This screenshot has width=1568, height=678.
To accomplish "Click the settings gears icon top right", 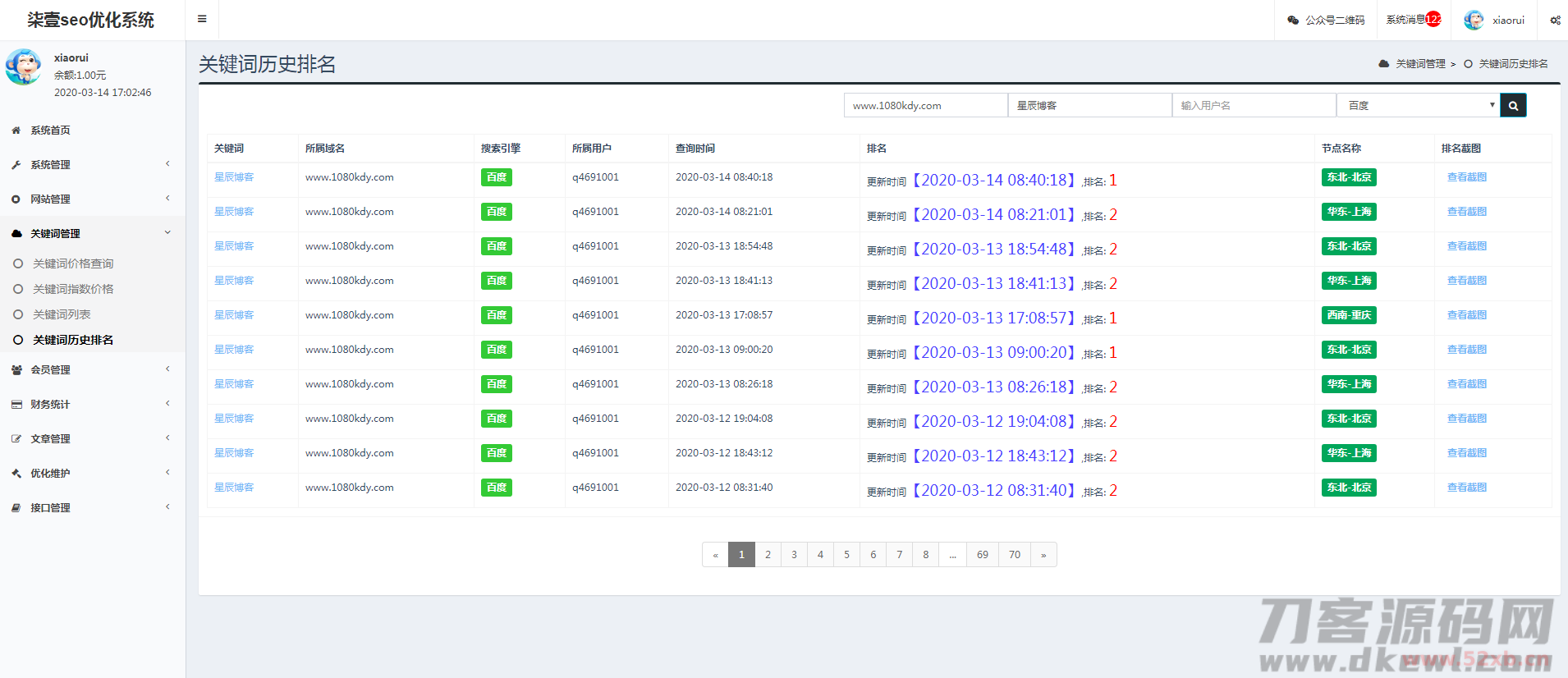I will click(1555, 20).
